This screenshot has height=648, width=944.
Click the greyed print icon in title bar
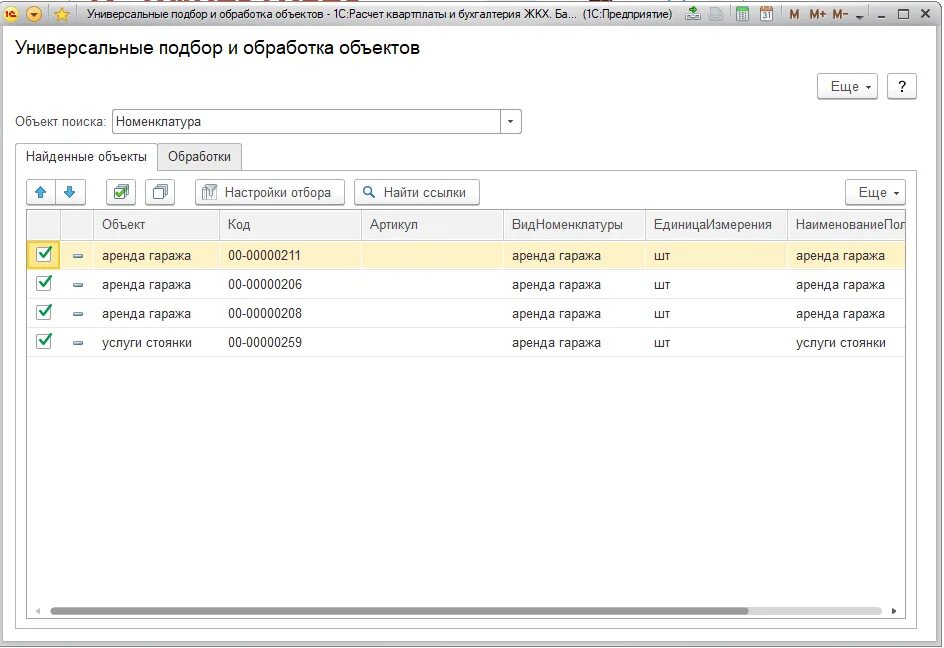(716, 13)
